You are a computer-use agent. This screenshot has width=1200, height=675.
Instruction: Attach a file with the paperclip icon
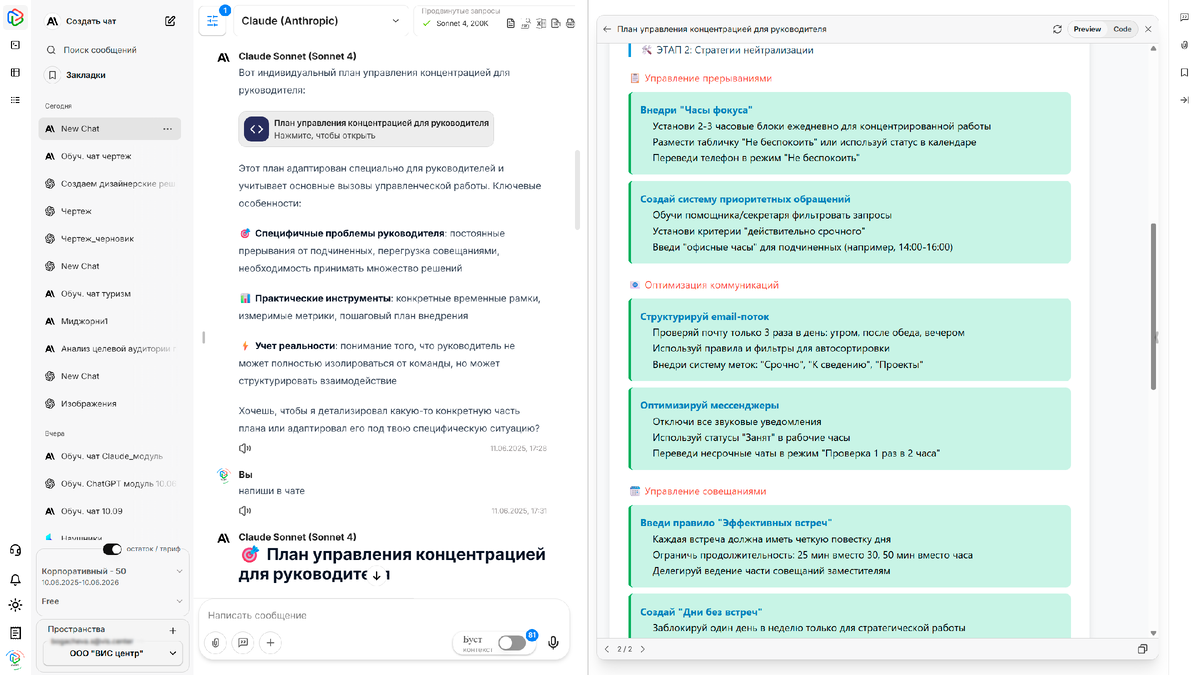click(215, 643)
